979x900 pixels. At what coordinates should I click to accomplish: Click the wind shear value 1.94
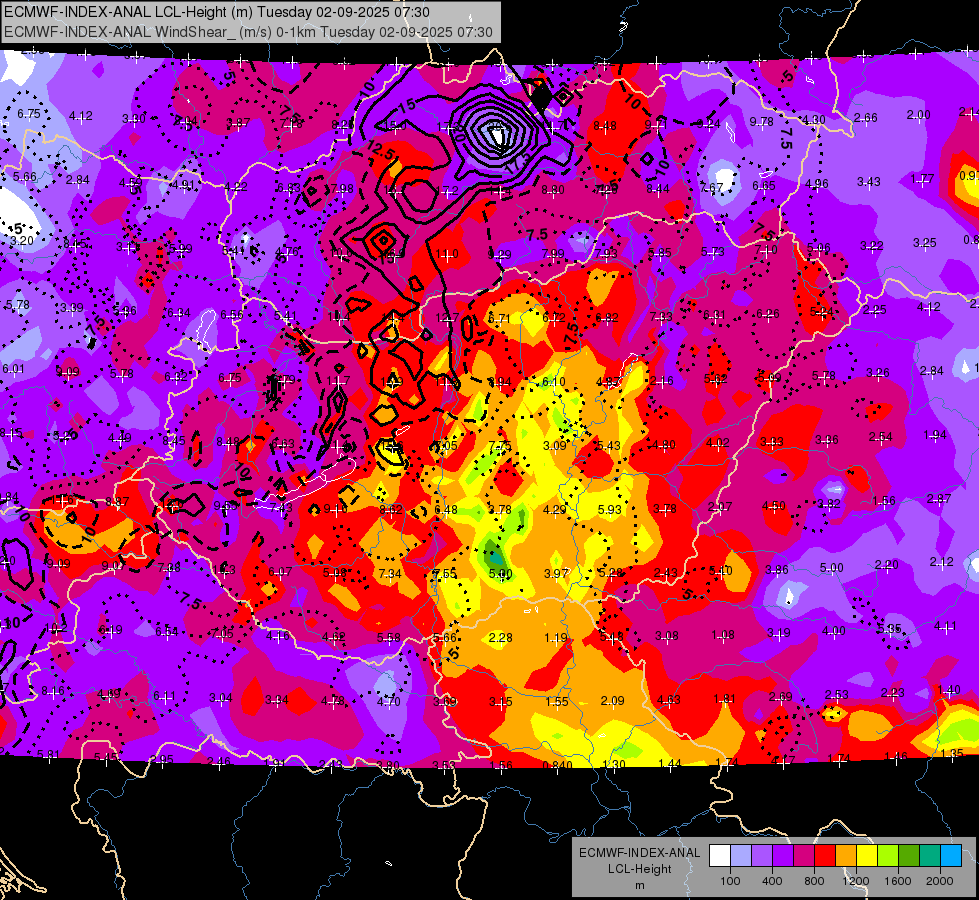coord(935,435)
